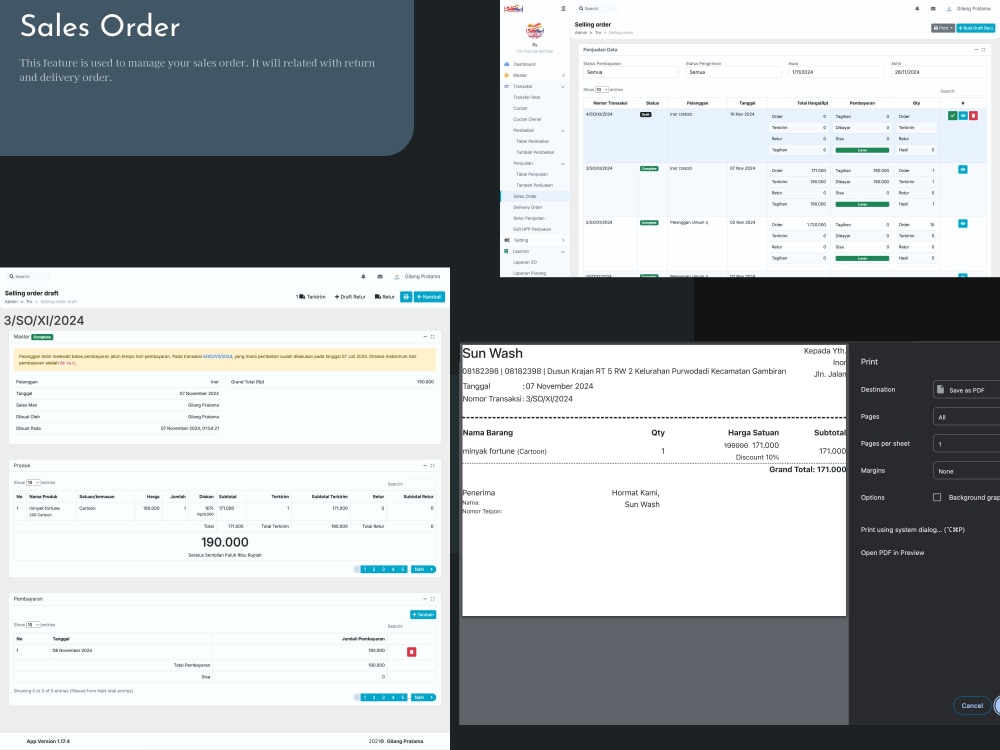The width and height of the screenshot is (1000, 750).
Task: Click Draft Retur button
Action: pos(350,297)
